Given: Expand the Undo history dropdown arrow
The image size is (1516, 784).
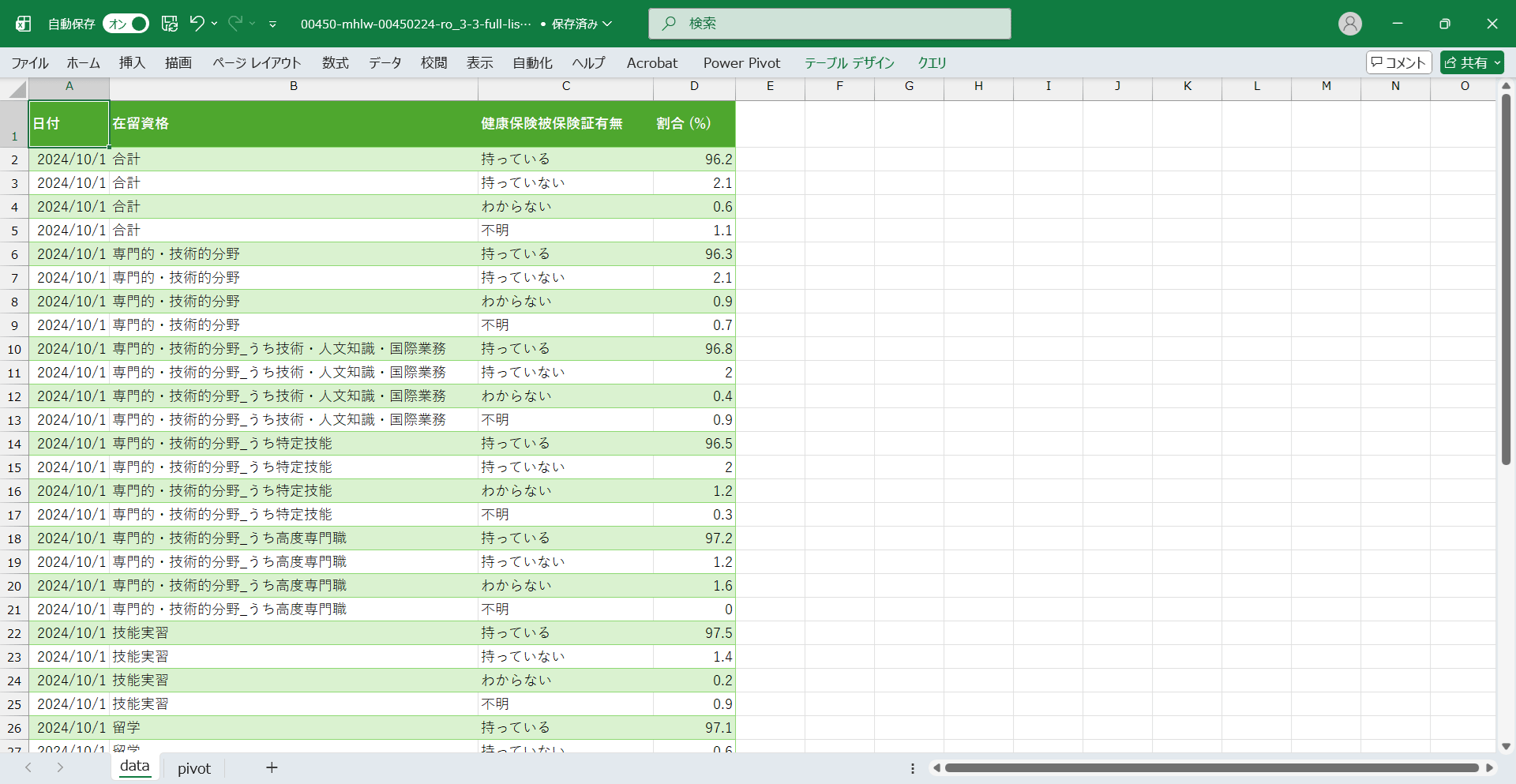Looking at the screenshot, I should (215, 24).
